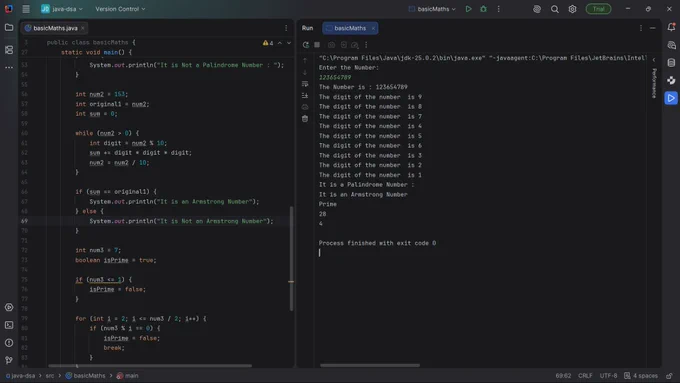
Task: Open Run panel options menu
Action: pos(641,28)
